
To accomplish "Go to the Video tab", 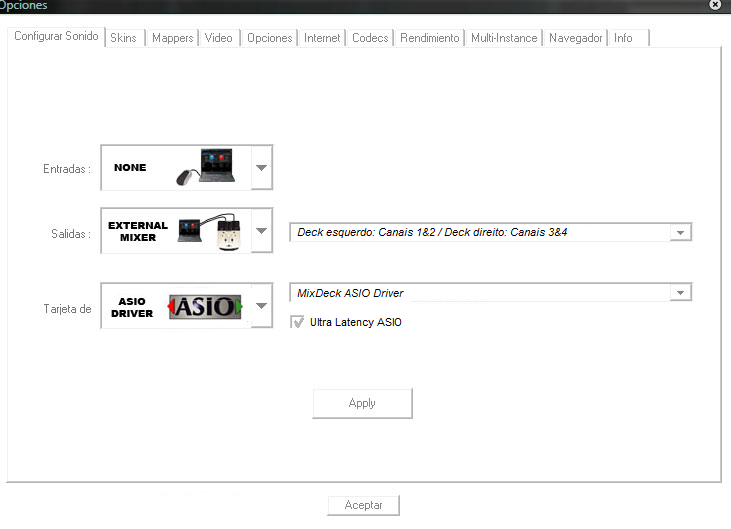I will pos(218,38).
